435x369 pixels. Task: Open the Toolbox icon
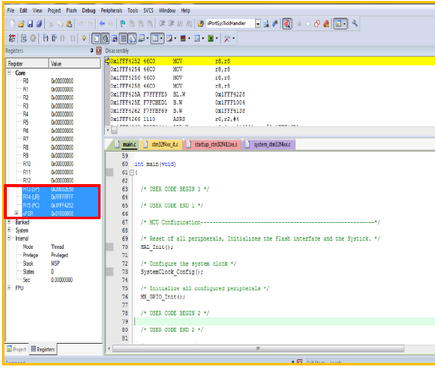(227, 39)
